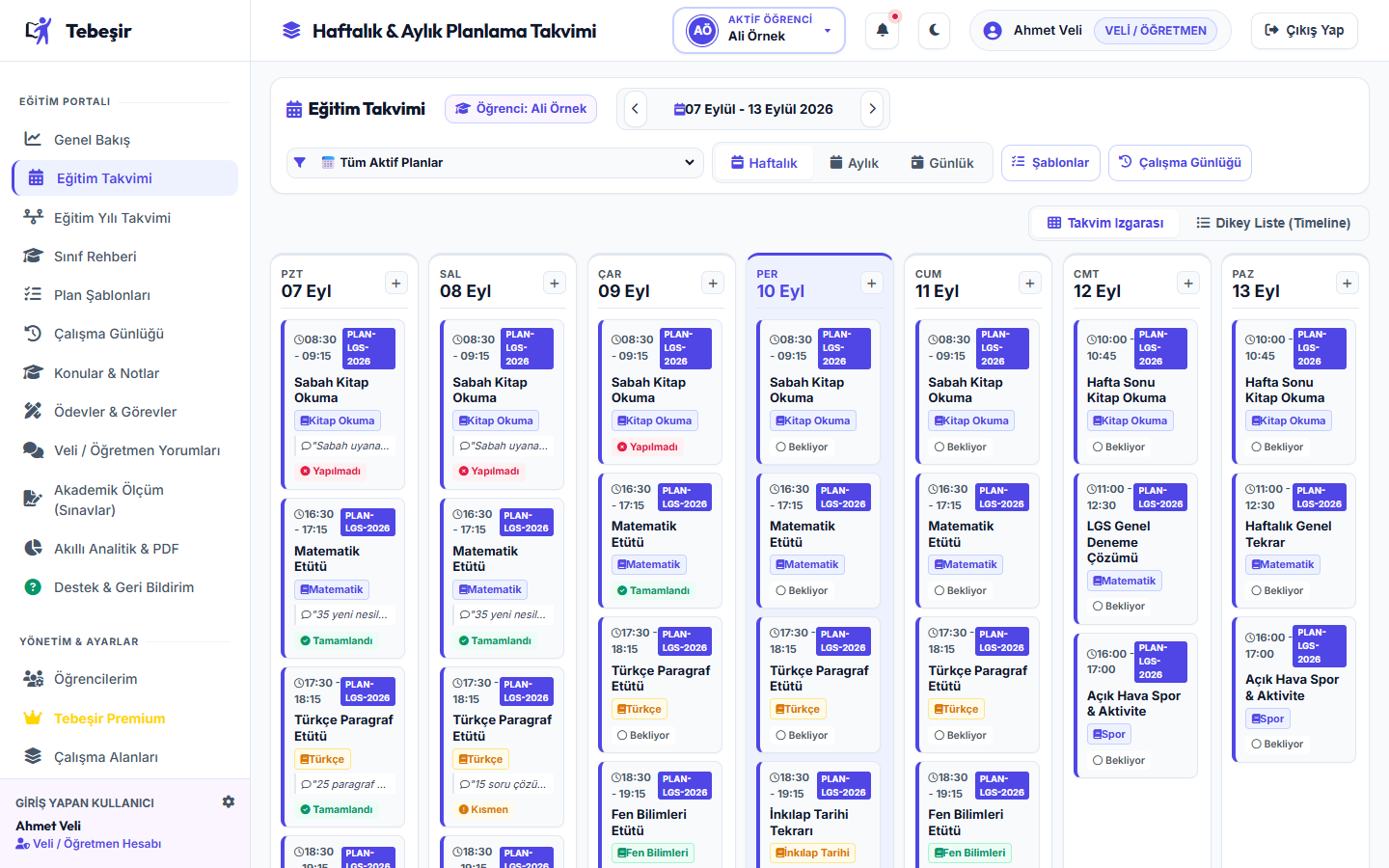Toggle Bekliyor status on LGS Genel Deneme Çözümü
The image size is (1389, 868).
tap(1119, 606)
